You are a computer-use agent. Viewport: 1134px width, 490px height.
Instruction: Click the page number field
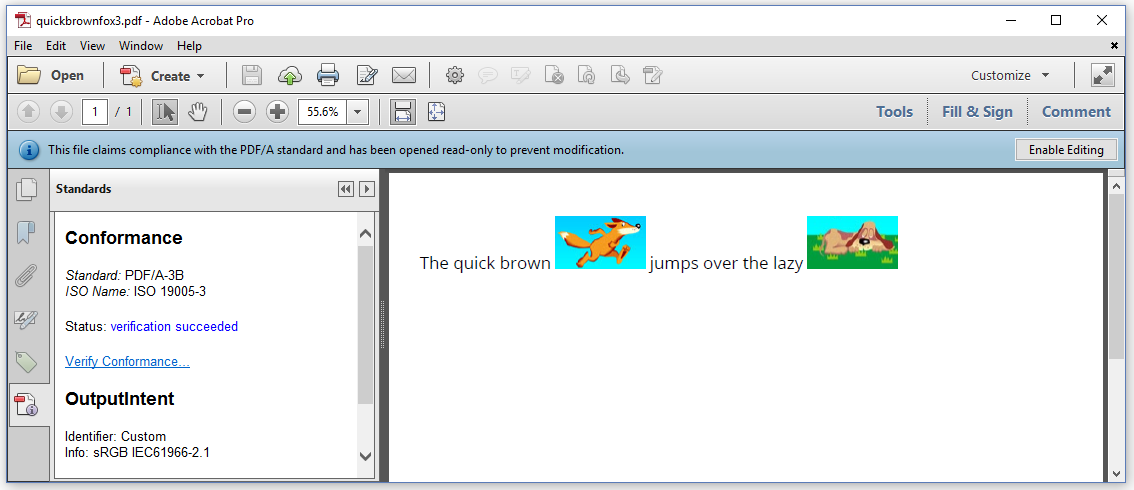[95, 111]
